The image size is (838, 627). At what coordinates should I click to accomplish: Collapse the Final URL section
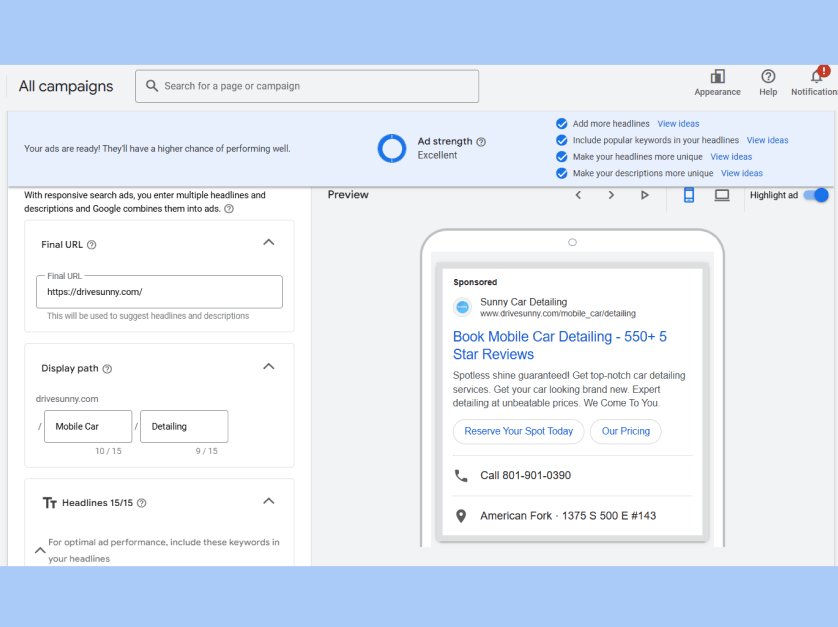pyautogui.click(x=268, y=242)
